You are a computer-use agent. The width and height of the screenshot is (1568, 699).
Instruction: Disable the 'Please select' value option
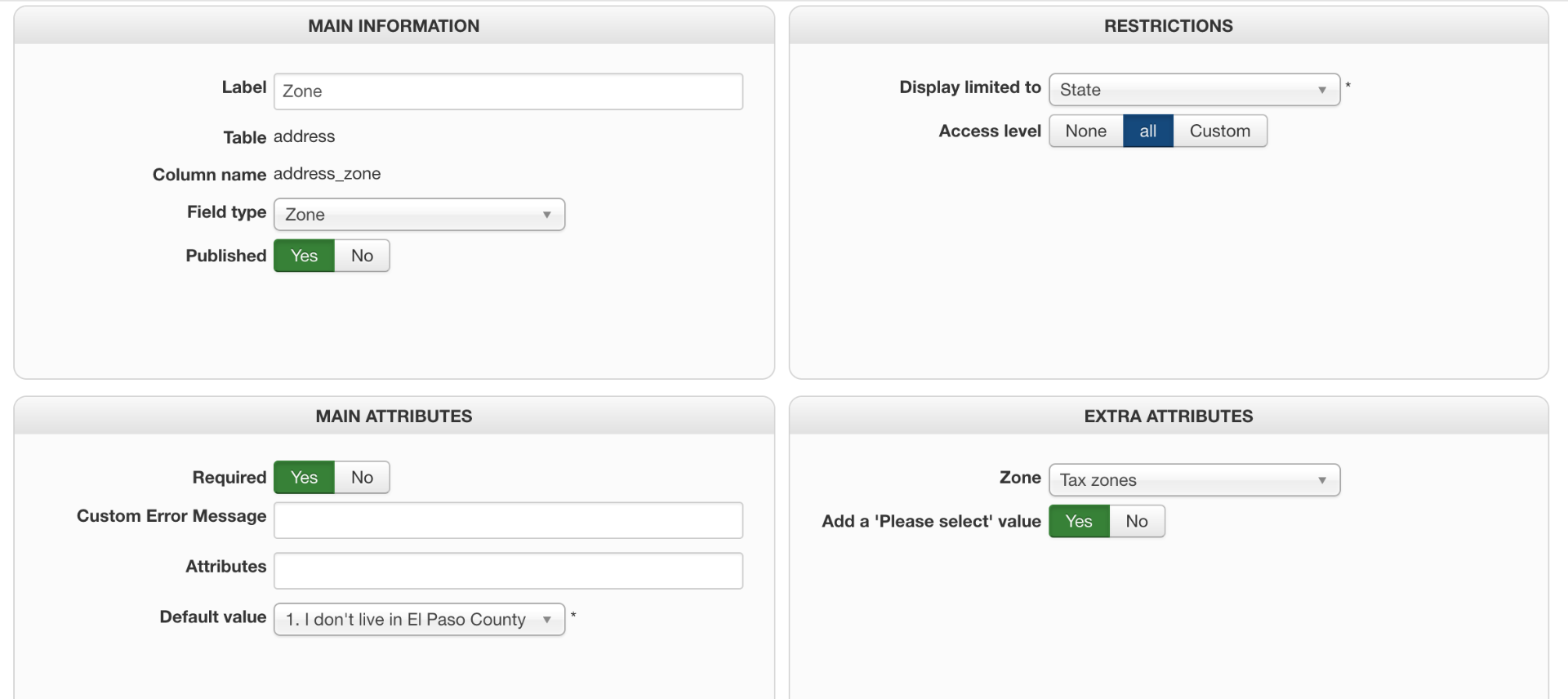1136,522
